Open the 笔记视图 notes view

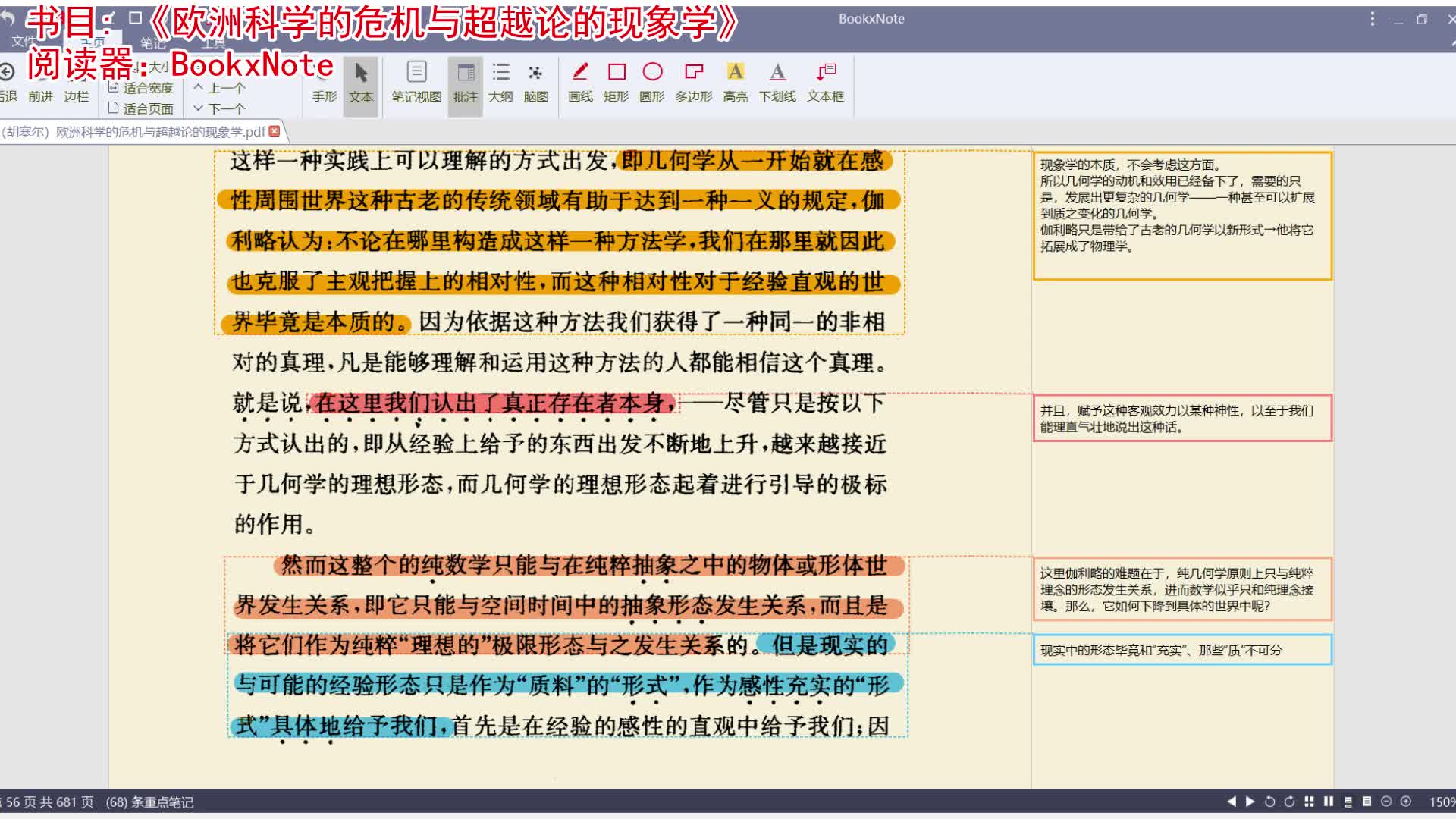(416, 83)
